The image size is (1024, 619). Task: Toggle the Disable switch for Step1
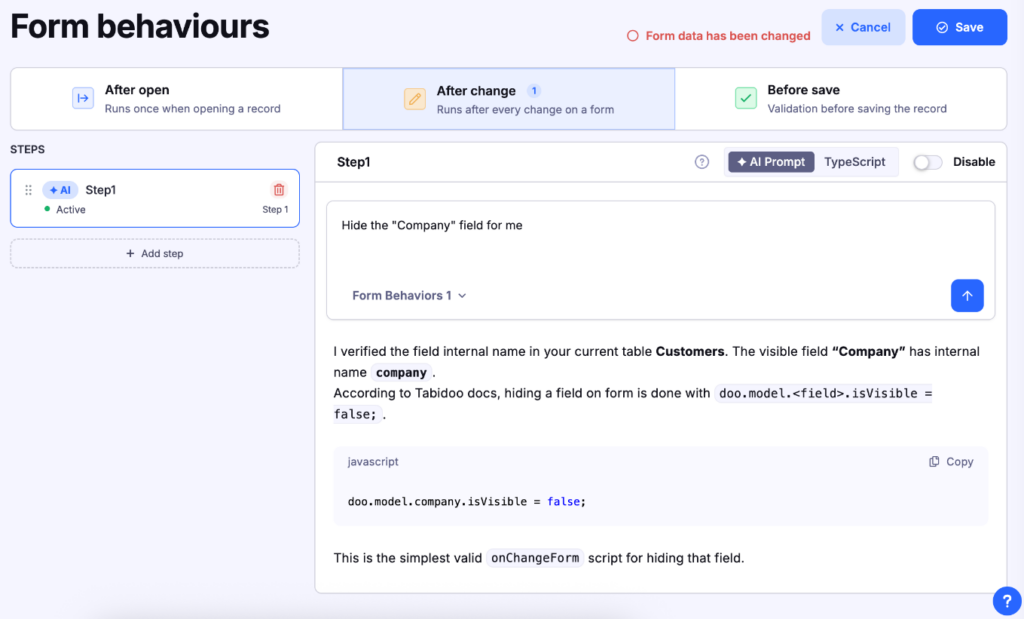(x=927, y=162)
